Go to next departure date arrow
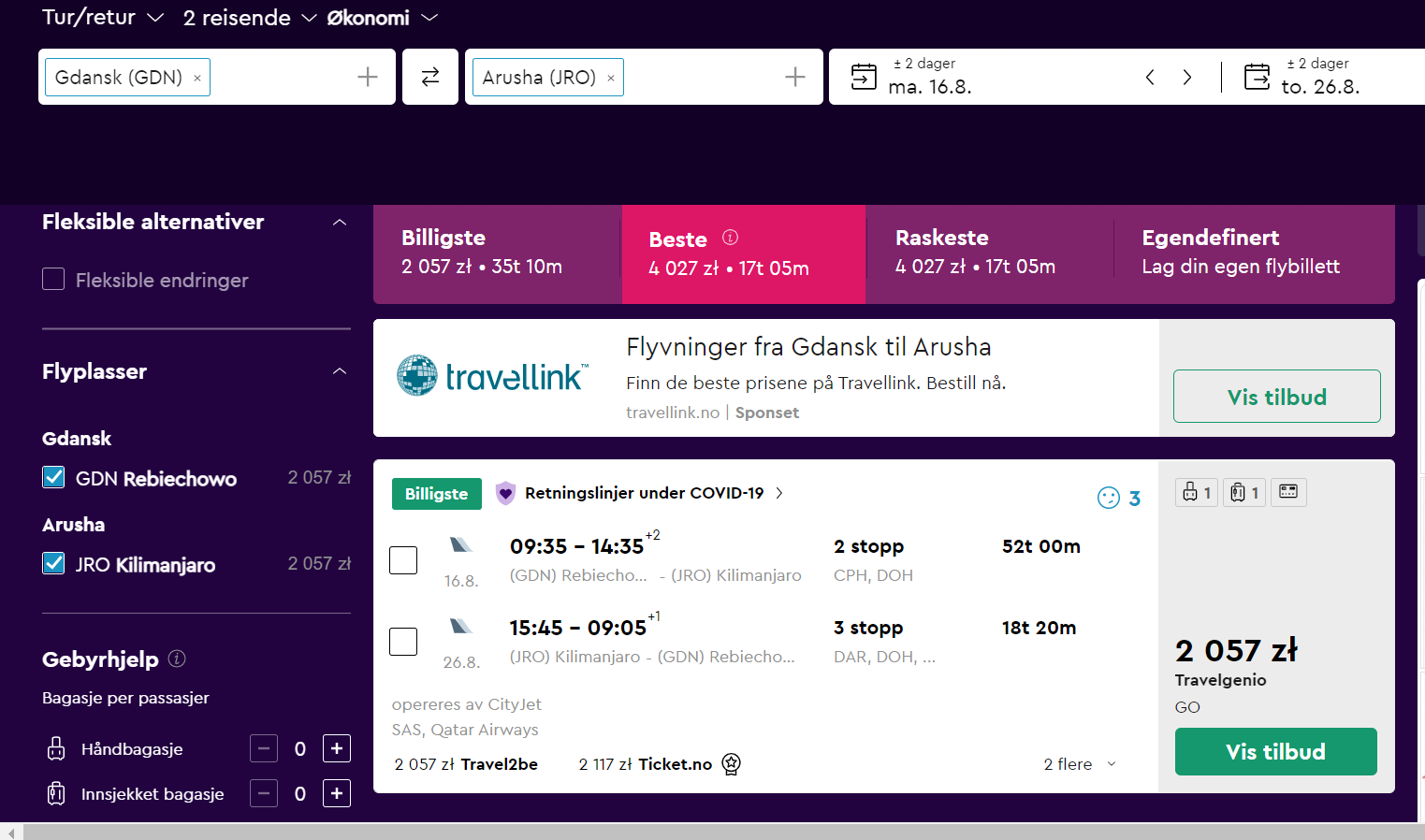 tap(1187, 77)
